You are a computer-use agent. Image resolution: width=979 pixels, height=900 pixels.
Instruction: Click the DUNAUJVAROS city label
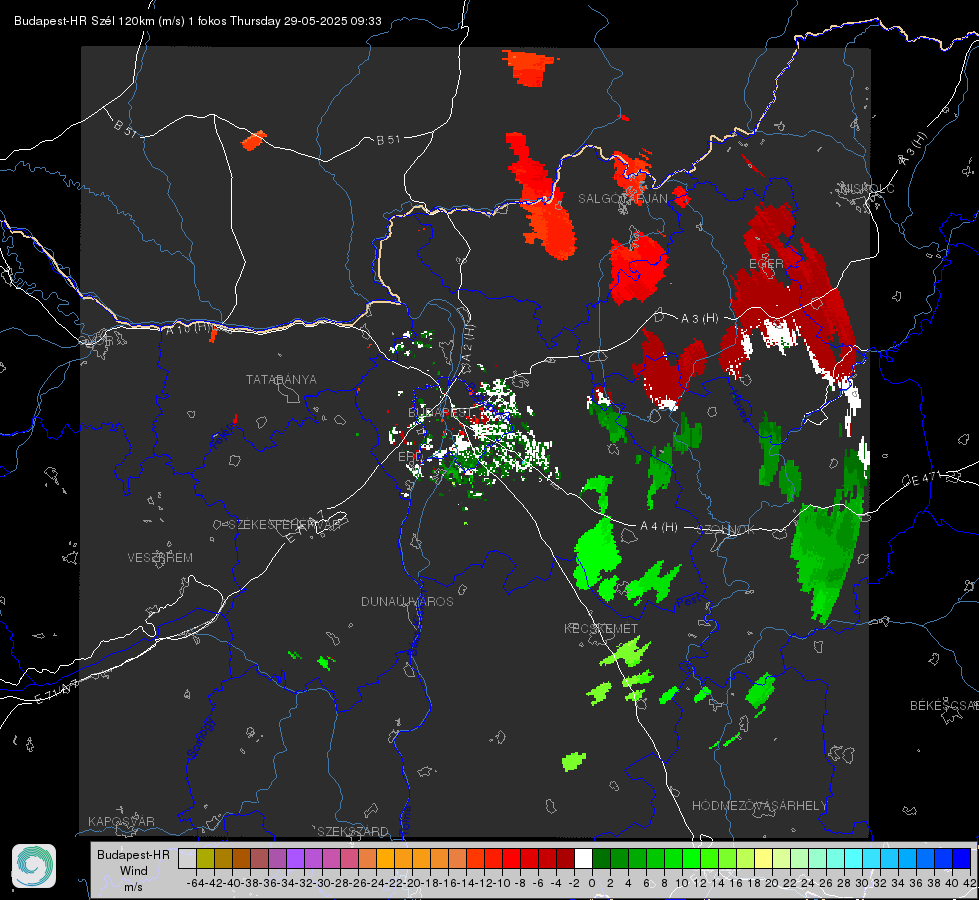(x=407, y=601)
